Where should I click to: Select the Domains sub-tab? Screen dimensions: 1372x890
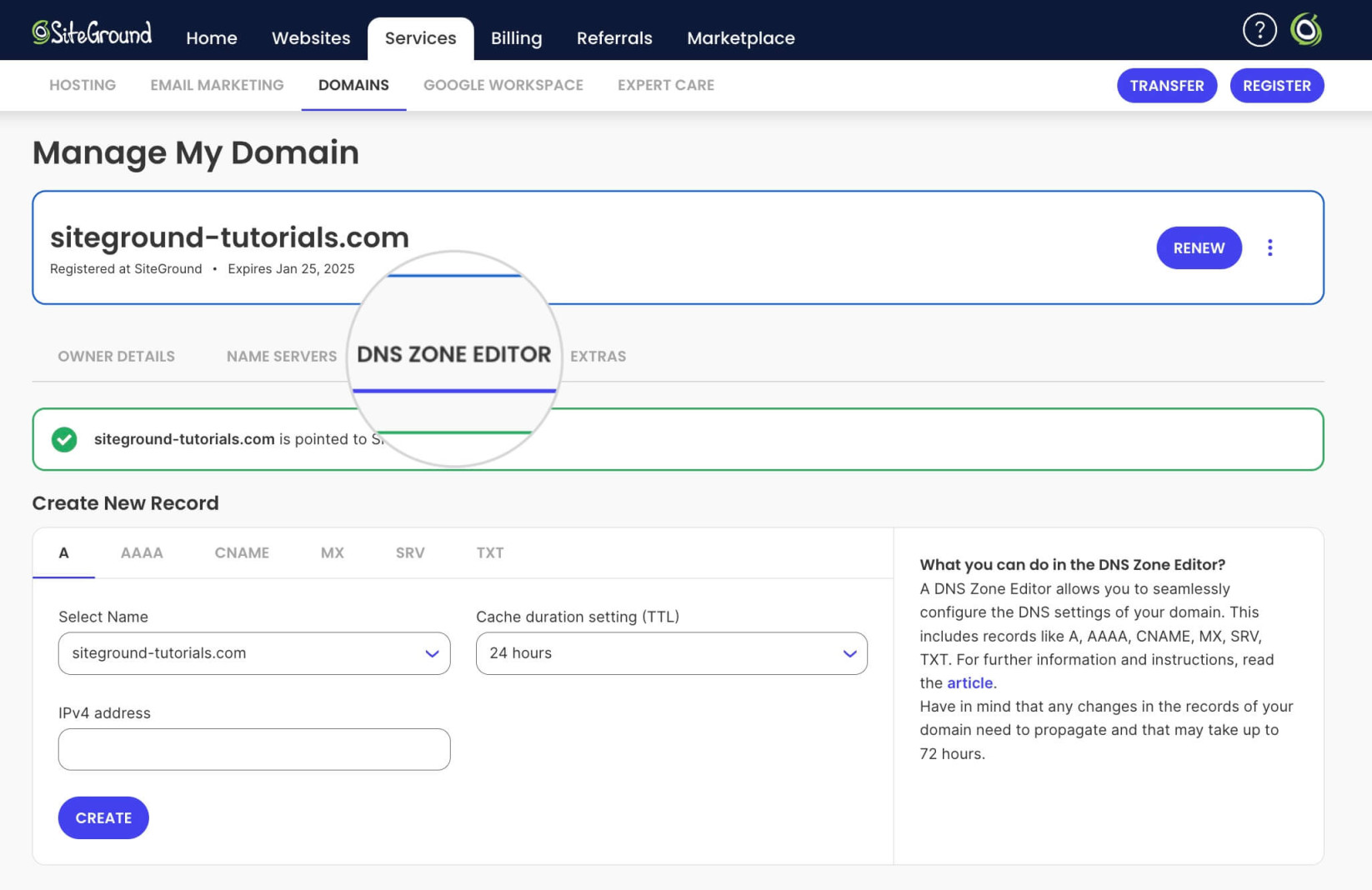coord(353,85)
